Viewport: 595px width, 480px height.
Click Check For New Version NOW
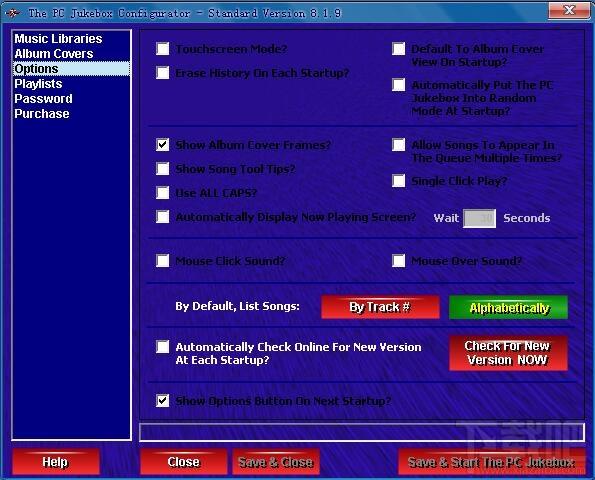pyautogui.click(x=508, y=353)
